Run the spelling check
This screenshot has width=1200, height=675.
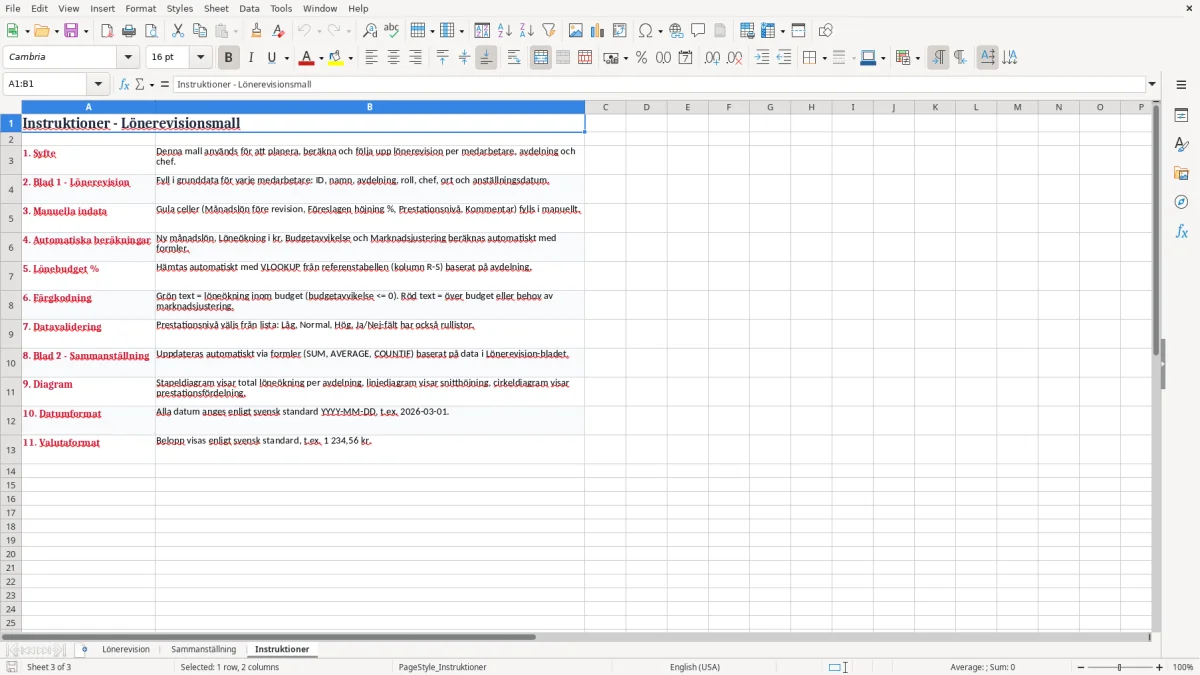click(x=392, y=31)
